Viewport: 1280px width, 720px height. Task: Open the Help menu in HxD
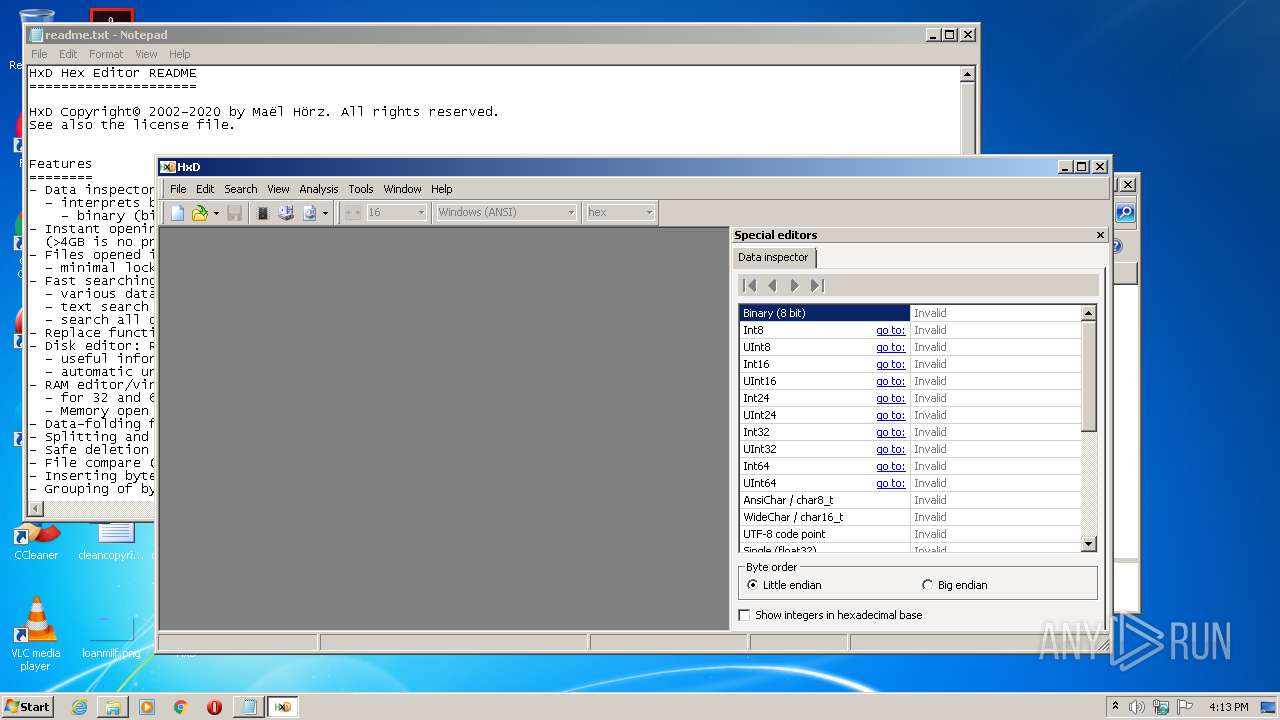[x=442, y=189]
